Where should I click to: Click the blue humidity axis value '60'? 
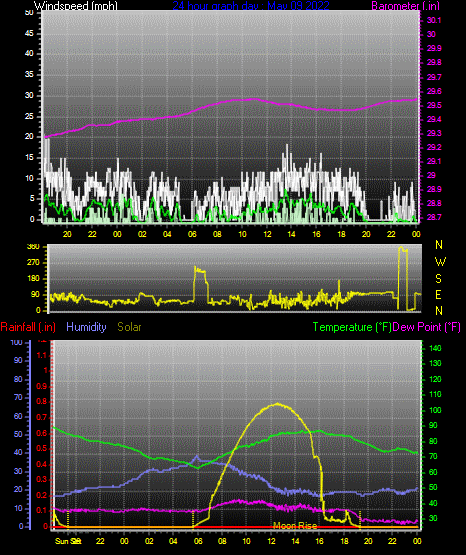[18, 416]
